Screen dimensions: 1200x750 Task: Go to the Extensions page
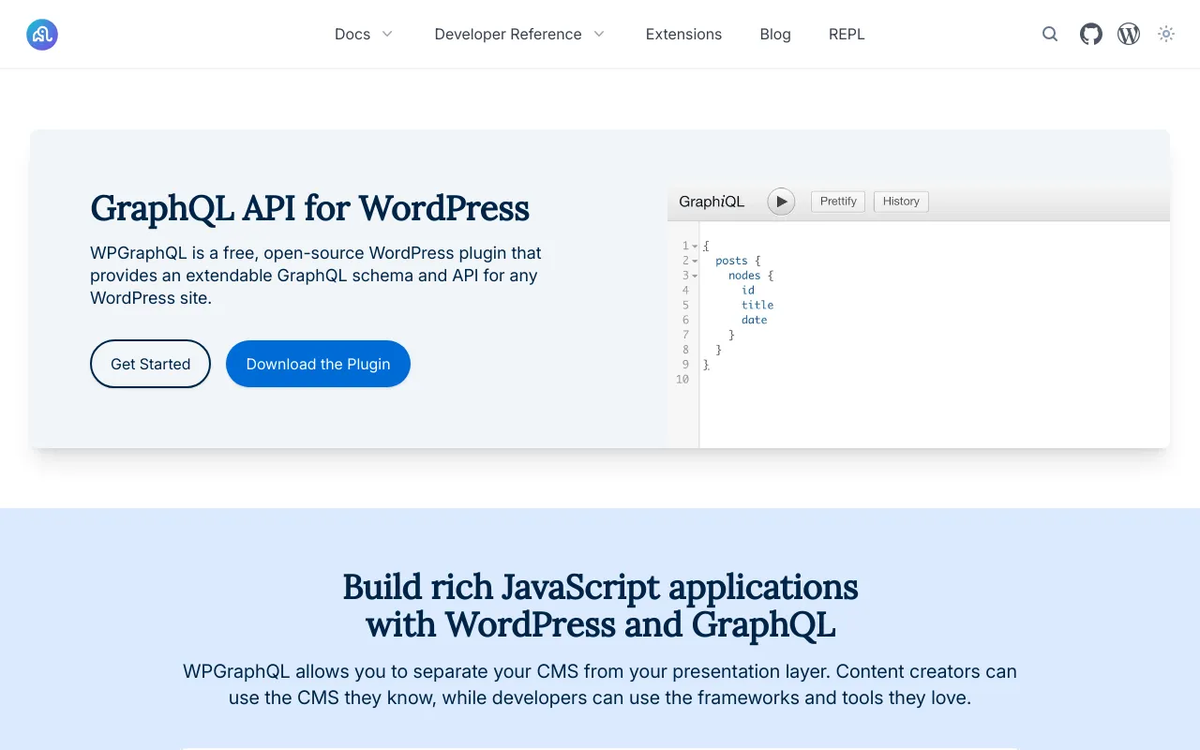click(684, 34)
